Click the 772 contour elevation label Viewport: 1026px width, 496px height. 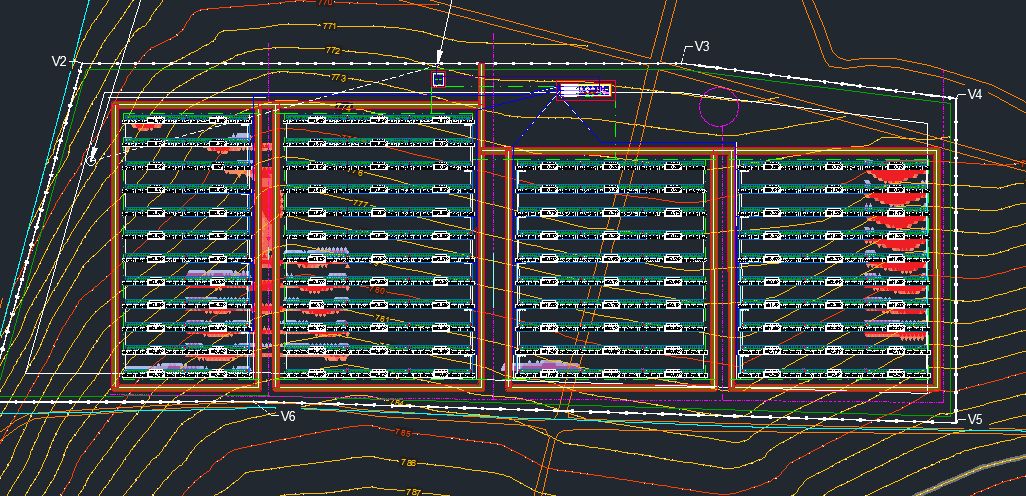[x=332, y=51]
